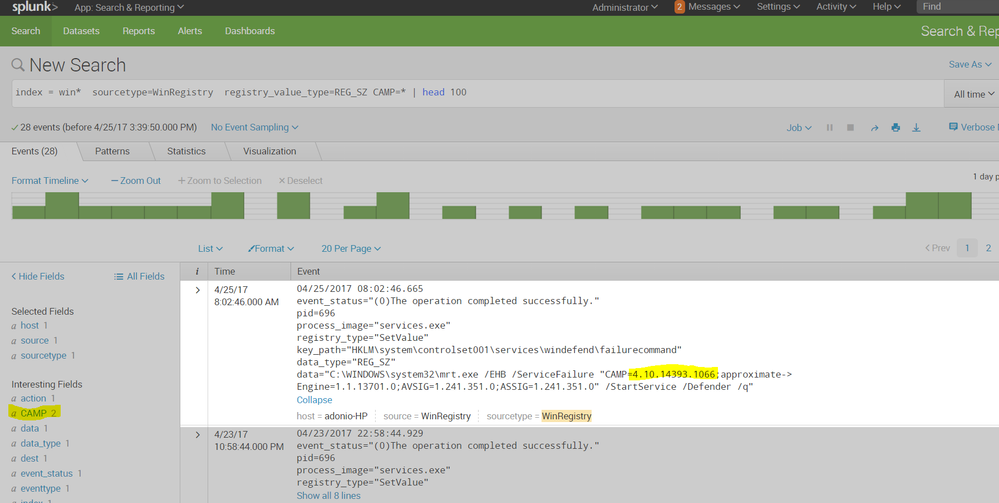999x503 pixels.
Task: Open the Administrator menu
Action: point(624,7)
